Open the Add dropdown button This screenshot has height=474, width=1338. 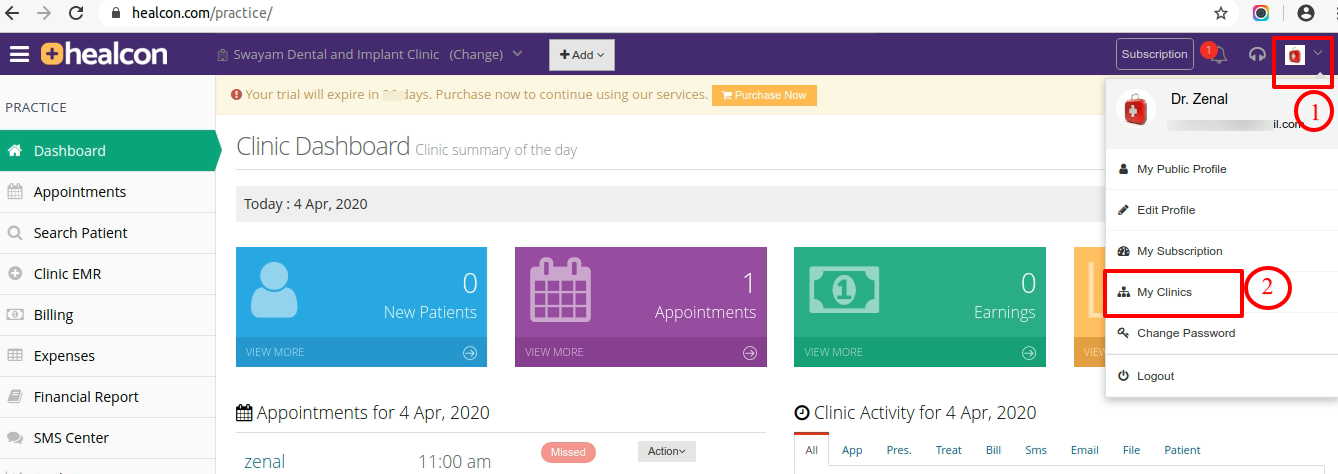click(x=582, y=55)
